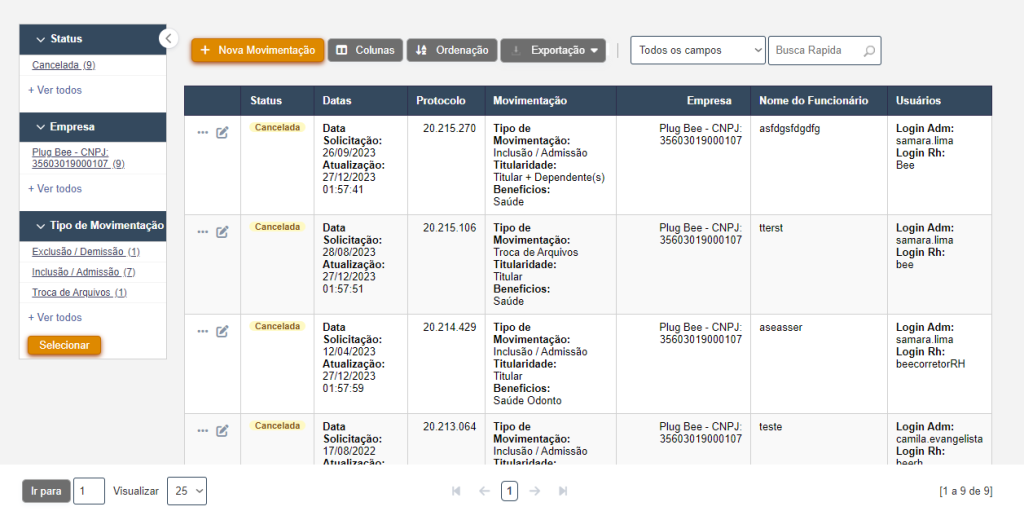Open the three-dots menu for protocol 20.213.064
The image size is (1024, 511).
click(203, 431)
